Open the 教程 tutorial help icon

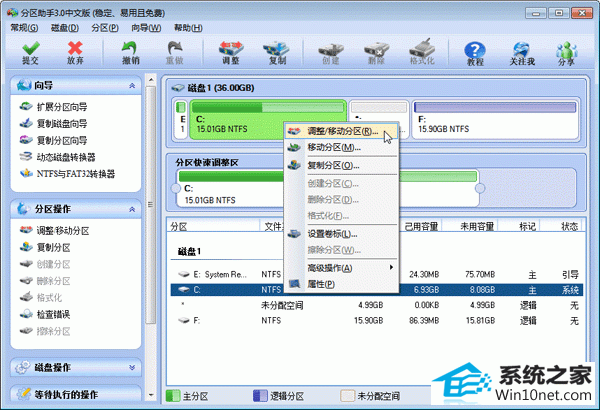(x=475, y=54)
